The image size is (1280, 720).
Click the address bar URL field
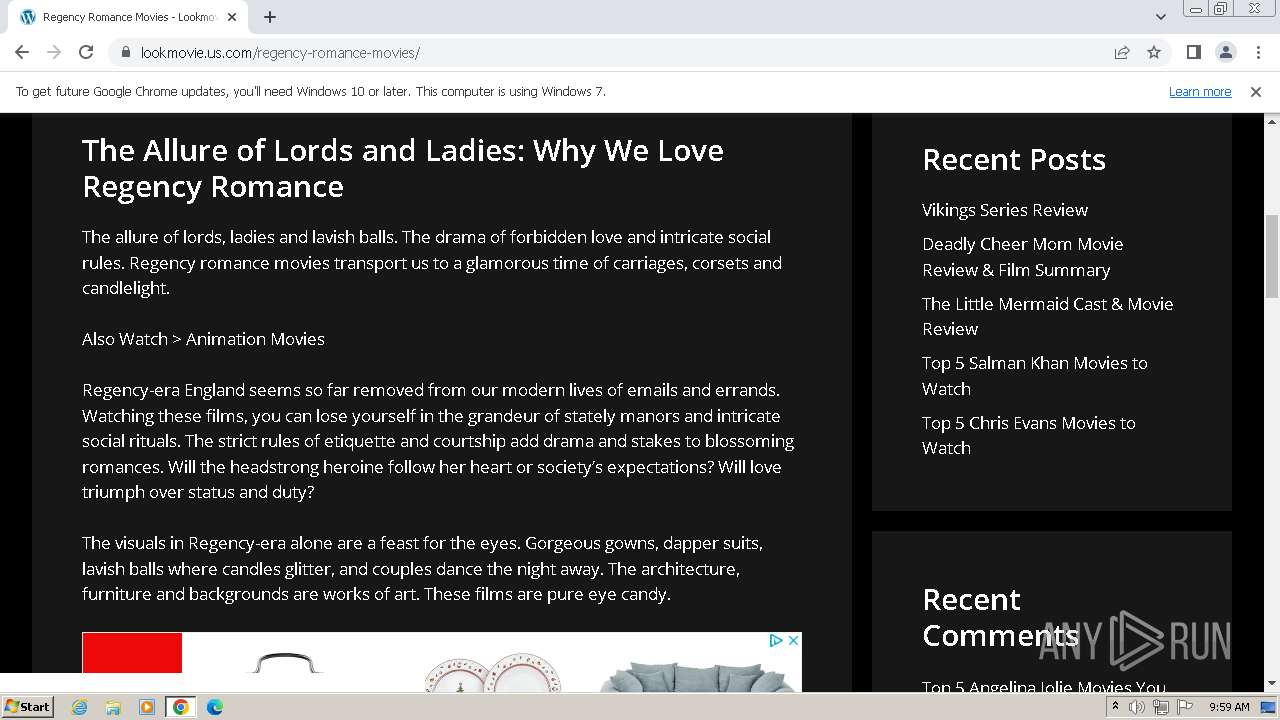pyautogui.click(x=620, y=52)
